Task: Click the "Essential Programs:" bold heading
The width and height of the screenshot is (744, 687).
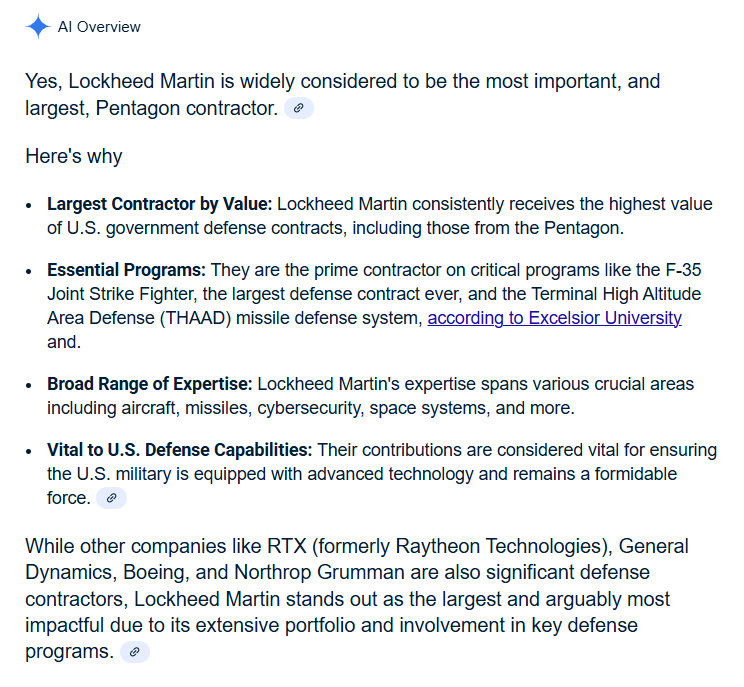Action: 126,270
